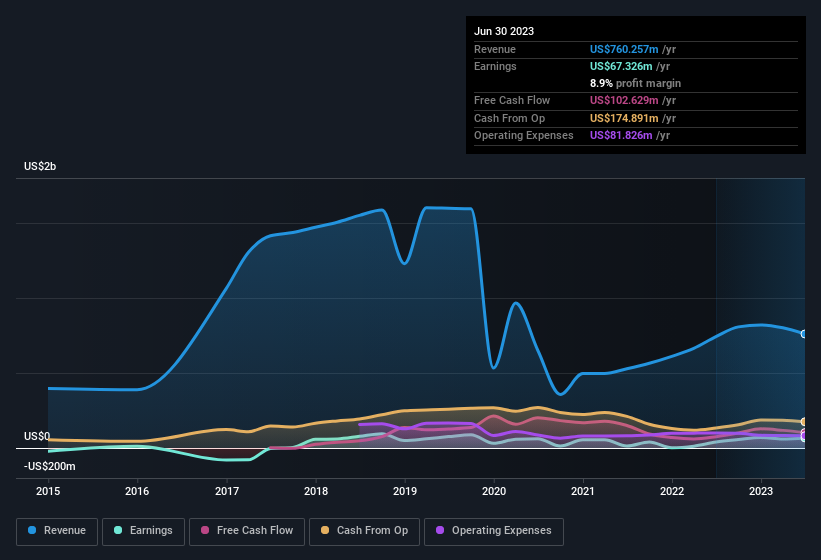
Task: Click the orange Cash From Op dot
Action: pos(325,530)
